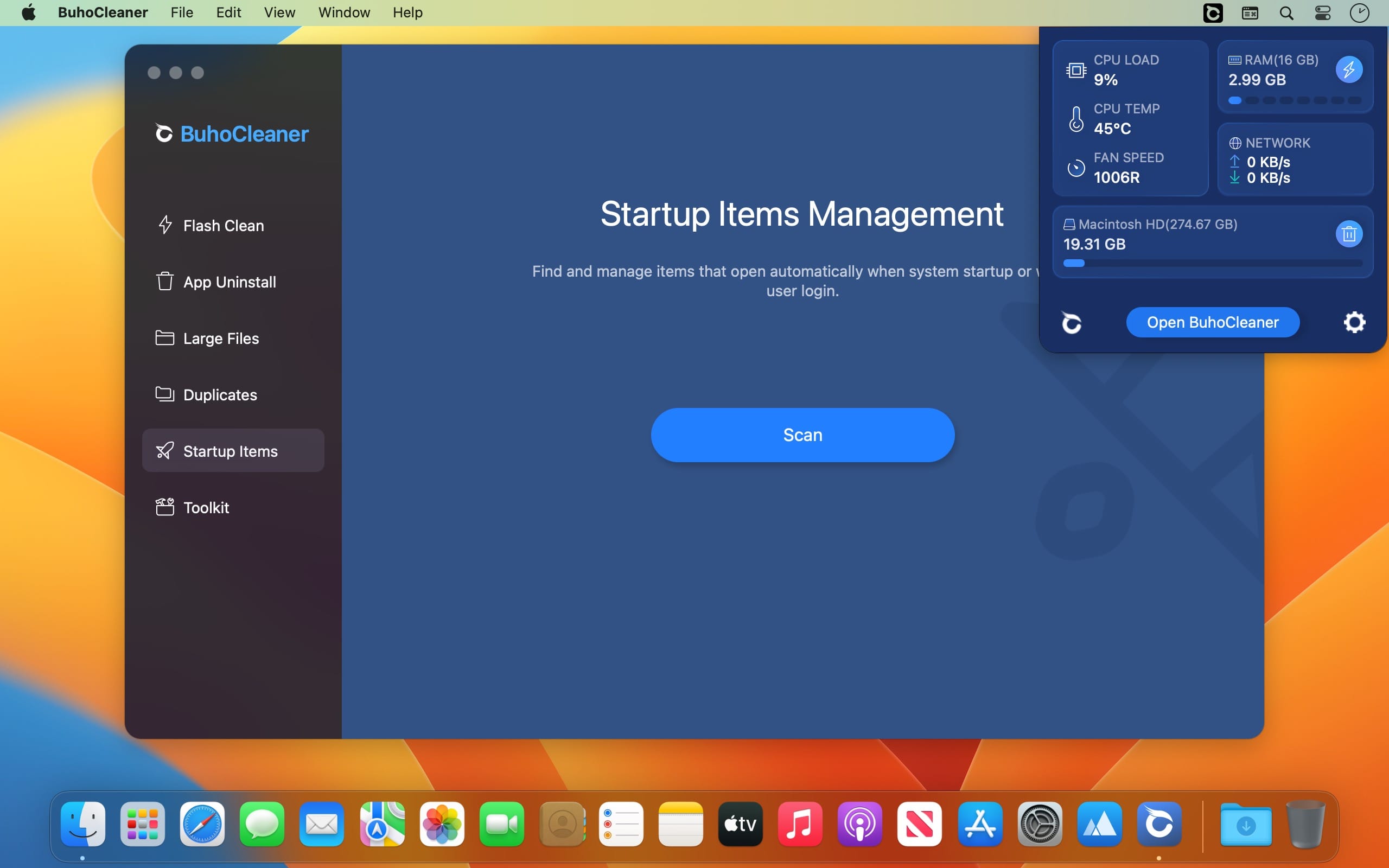Open BuhoCleaner from the Dock

(1158, 825)
